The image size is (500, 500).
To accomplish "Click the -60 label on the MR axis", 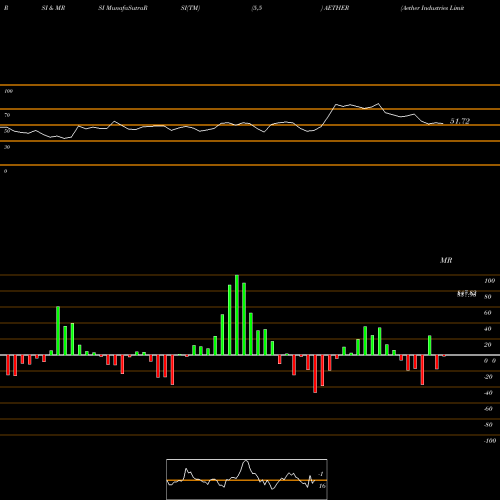I will [x=488, y=409].
